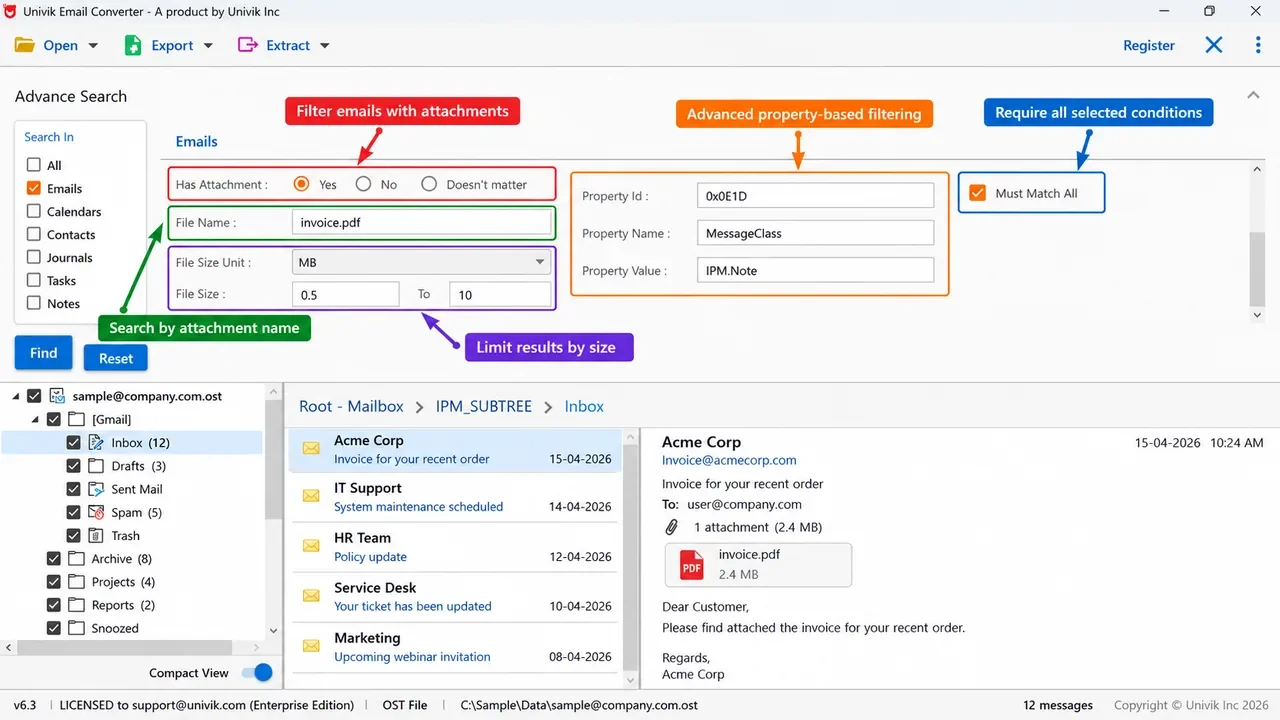1280x720 pixels.
Task: Click the Property Value input field
Action: [815, 270]
